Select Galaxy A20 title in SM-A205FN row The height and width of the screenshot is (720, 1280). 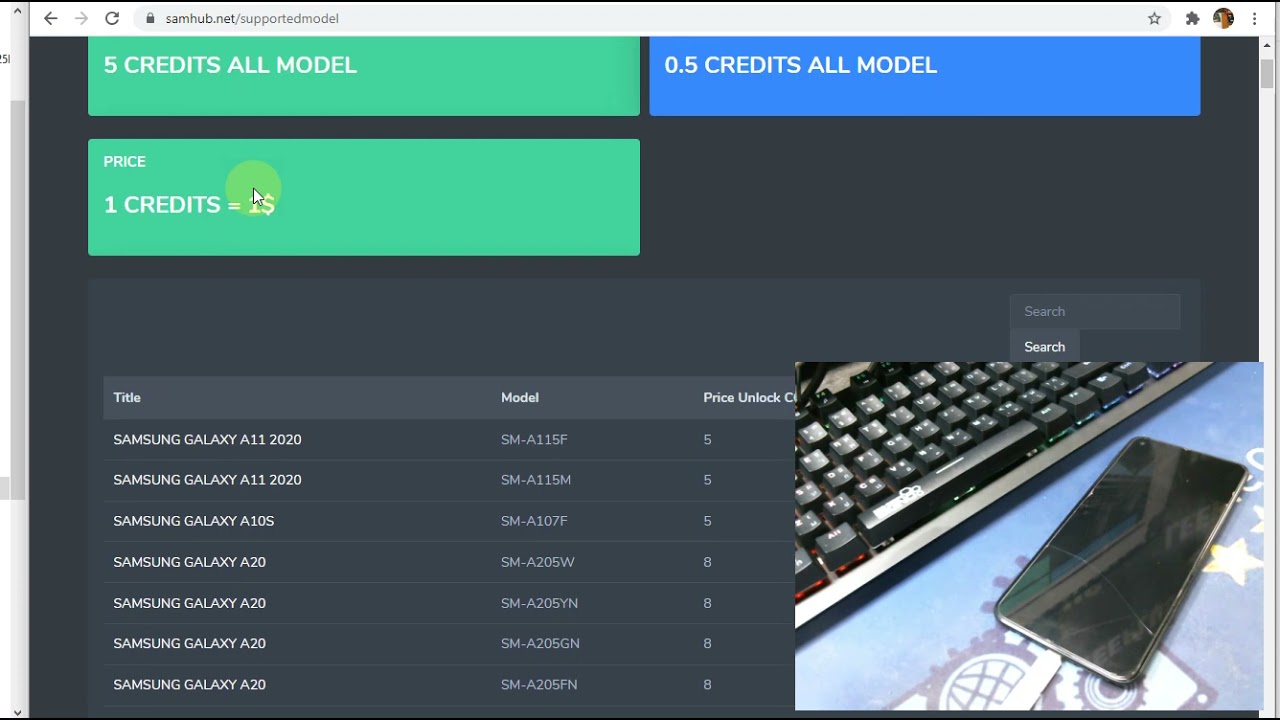click(189, 684)
